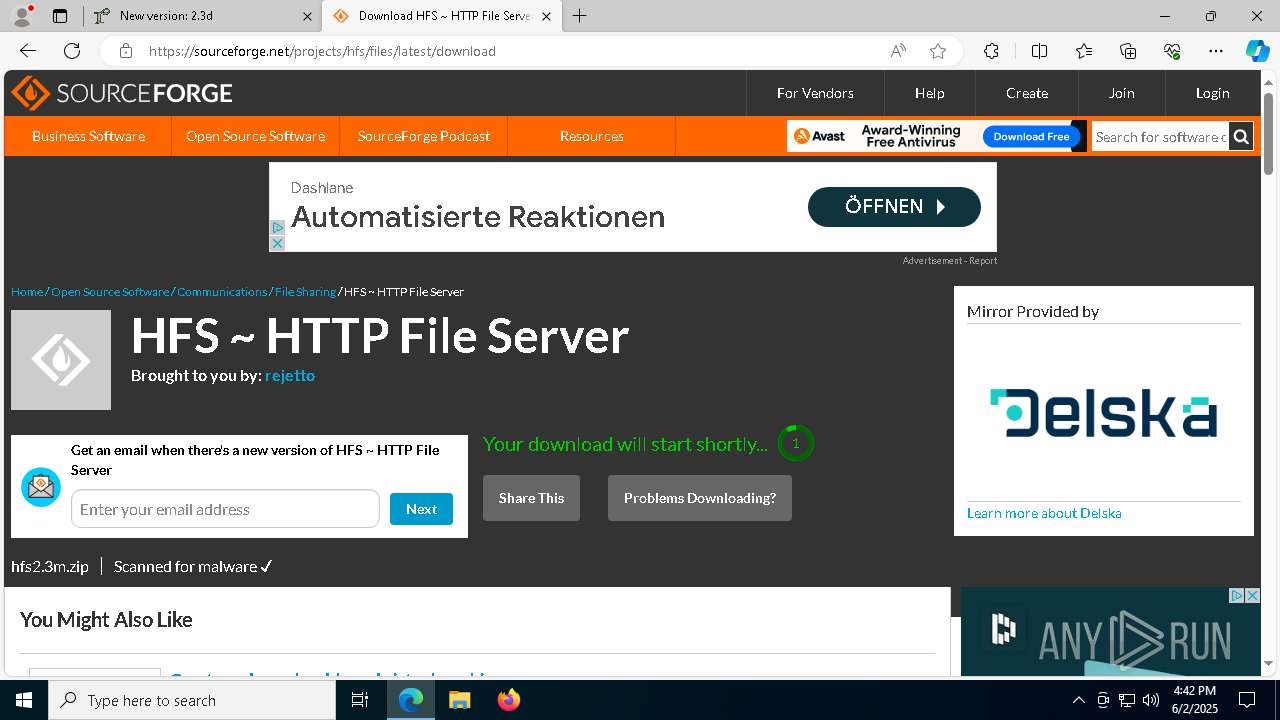This screenshot has width=1280, height=720.
Task: Click For Vendors in top navigation
Action: (815, 93)
